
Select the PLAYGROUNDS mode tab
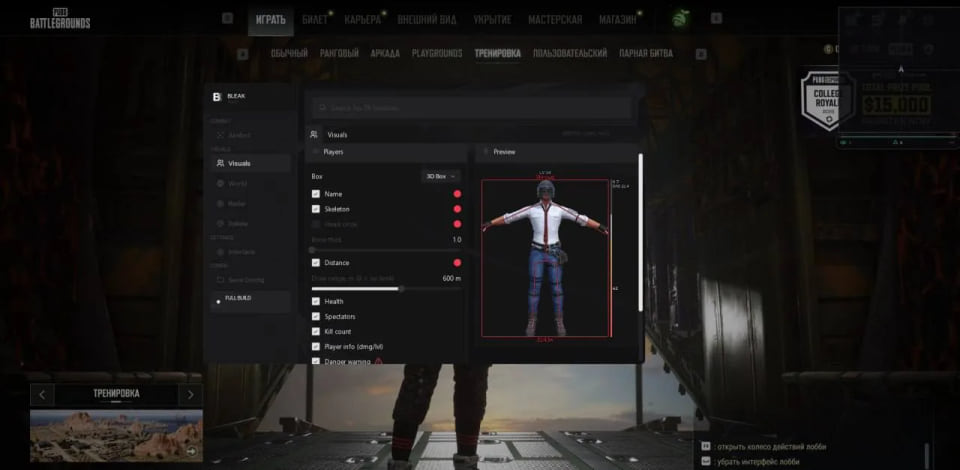[x=437, y=54]
